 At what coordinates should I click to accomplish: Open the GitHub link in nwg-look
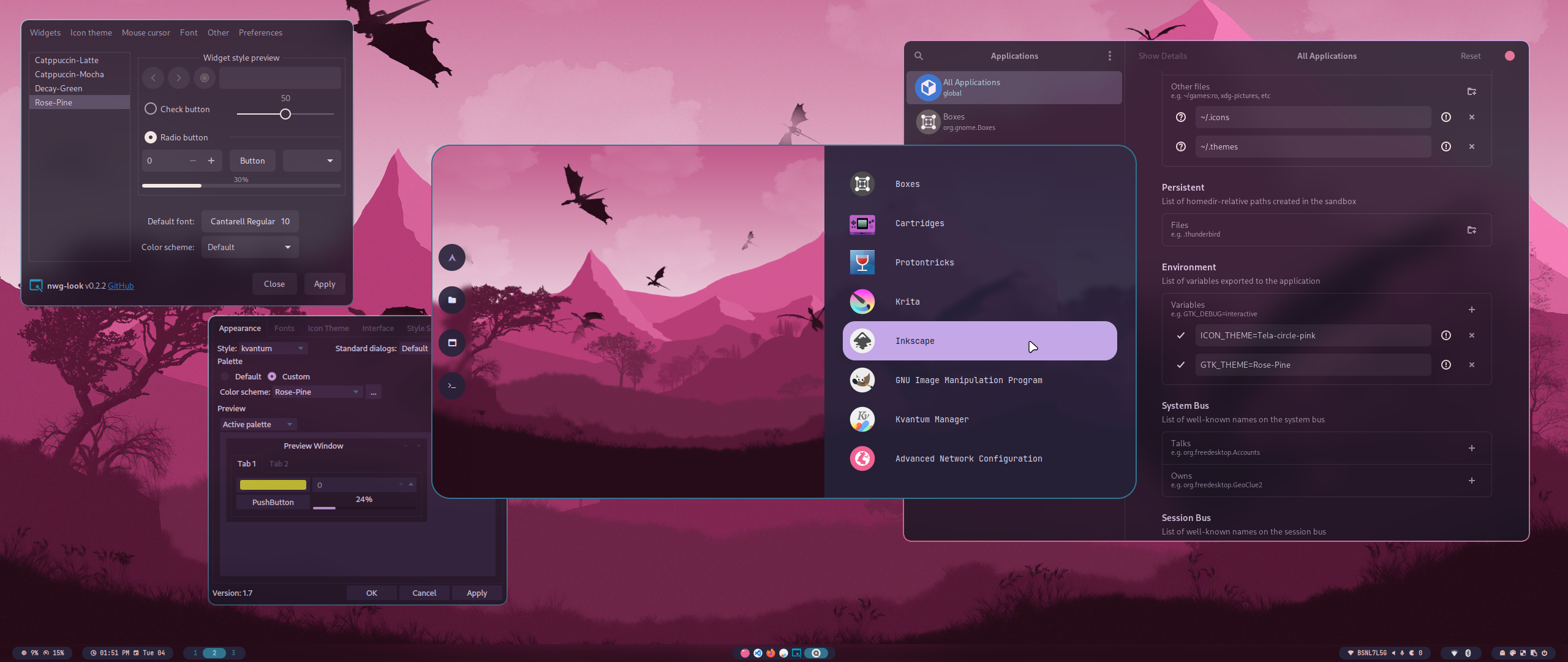(x=121, y=286)
